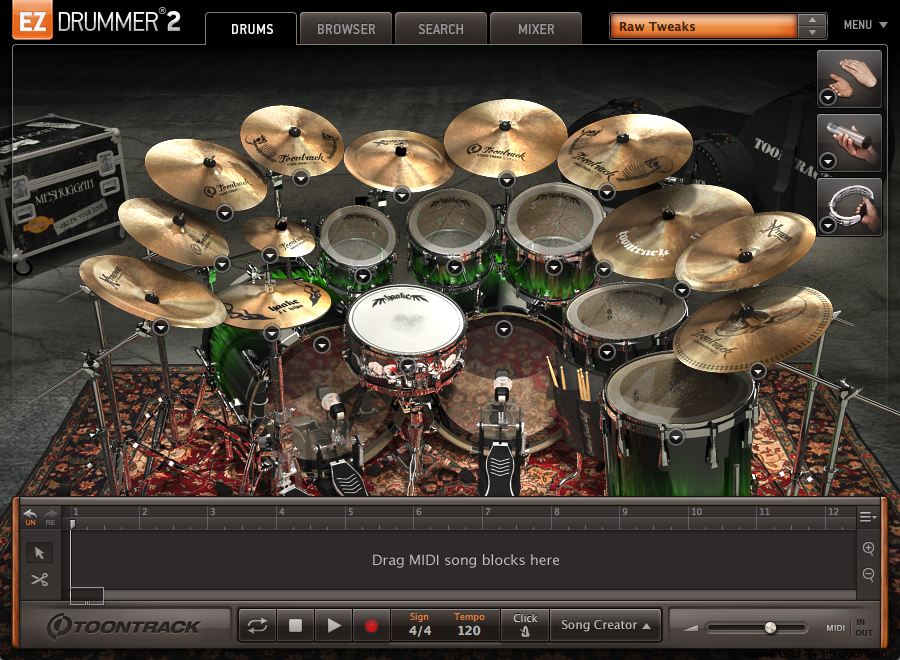Open the Raw Tweaks preset dropdown

click(717, 27)
